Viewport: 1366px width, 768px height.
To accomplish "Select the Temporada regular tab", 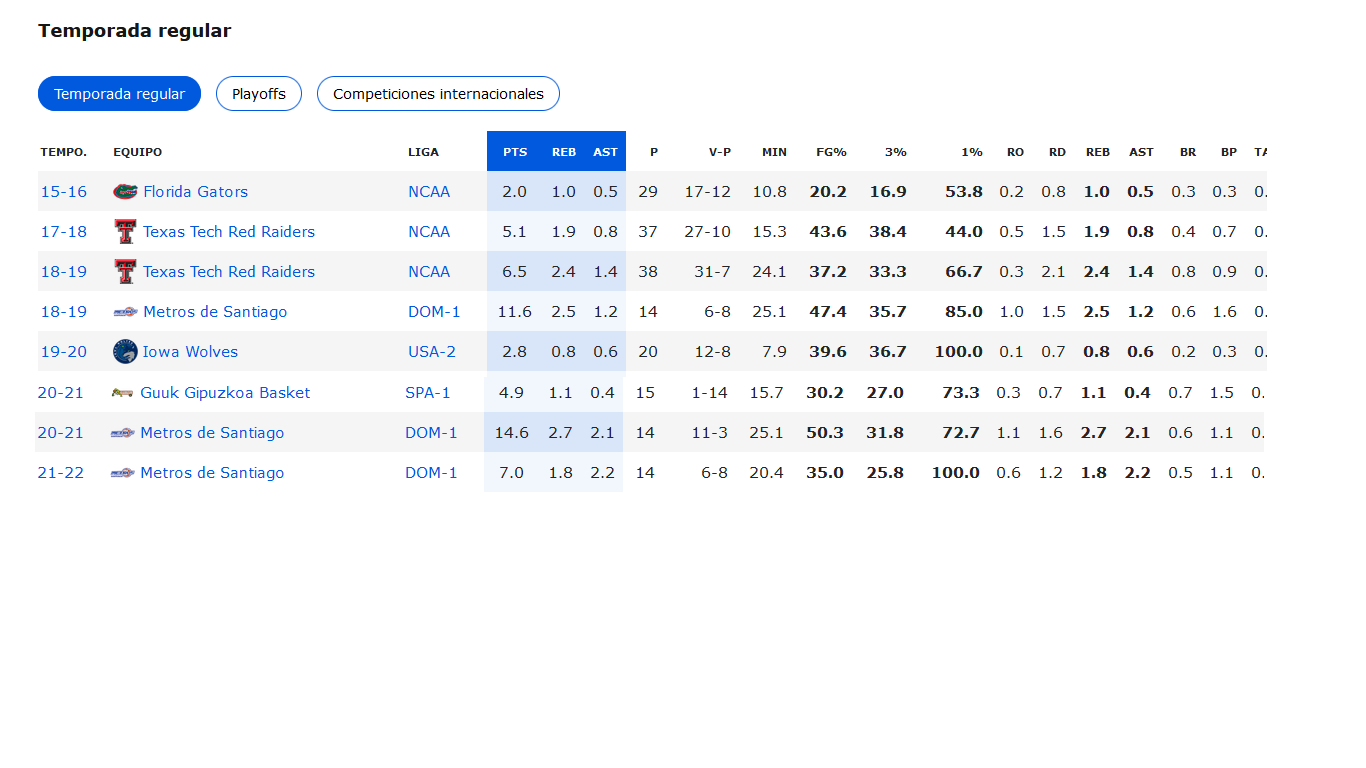I will click(119, 94).
